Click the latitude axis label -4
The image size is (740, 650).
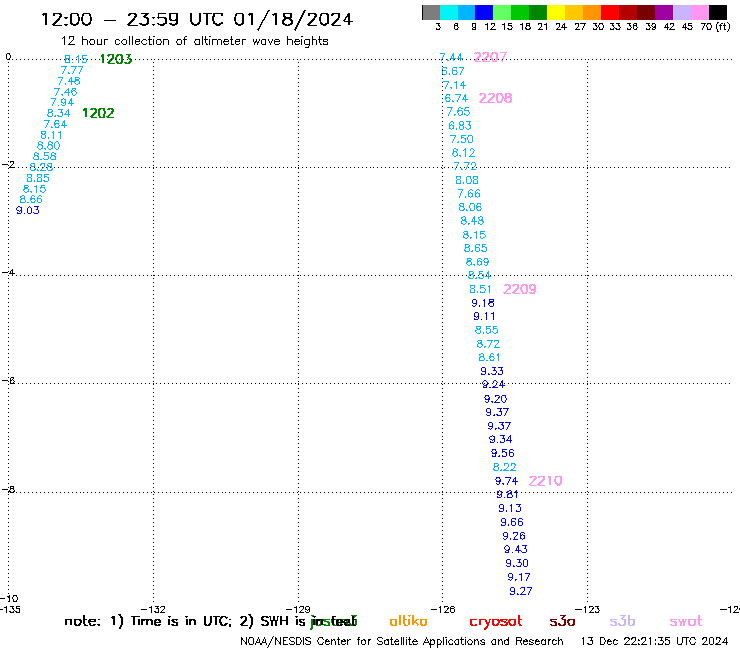[8, 273]
